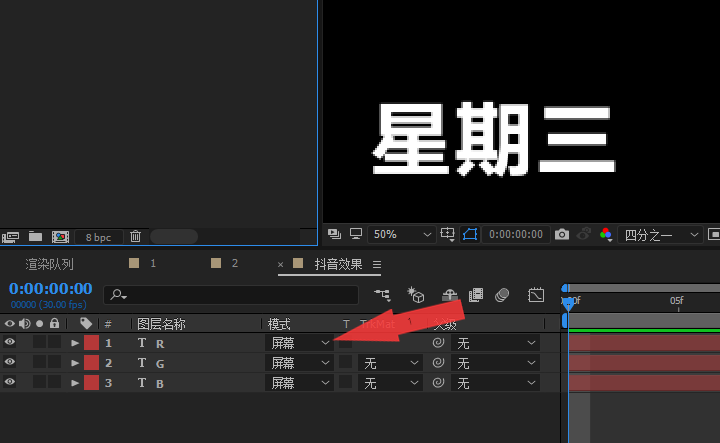
Task: Click the draft 3D cube icon
Action: tap(416, 295)
